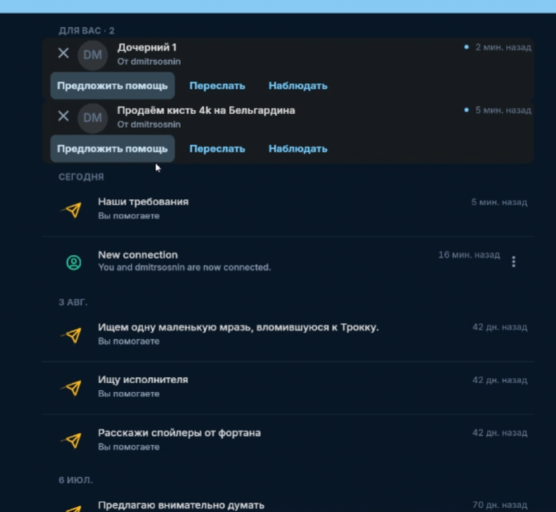Viewport: 556px width, 512px height.
Task: Click Переслать for Дочерний 1
Action: [217, 86]
